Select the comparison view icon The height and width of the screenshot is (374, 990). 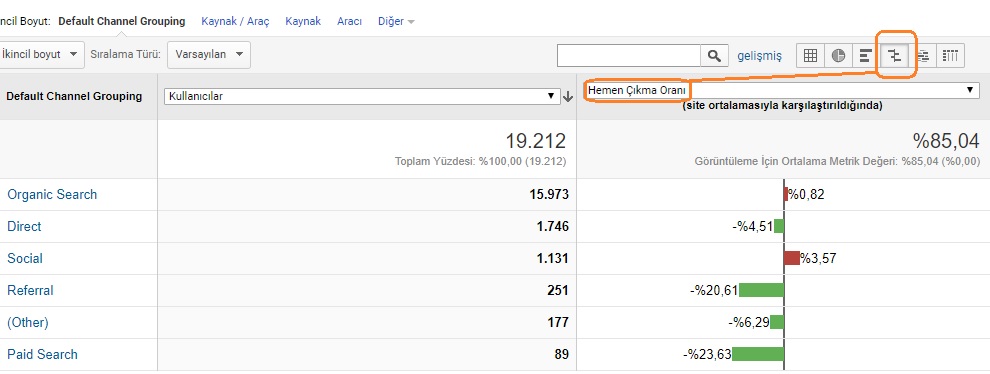(895, 56)
